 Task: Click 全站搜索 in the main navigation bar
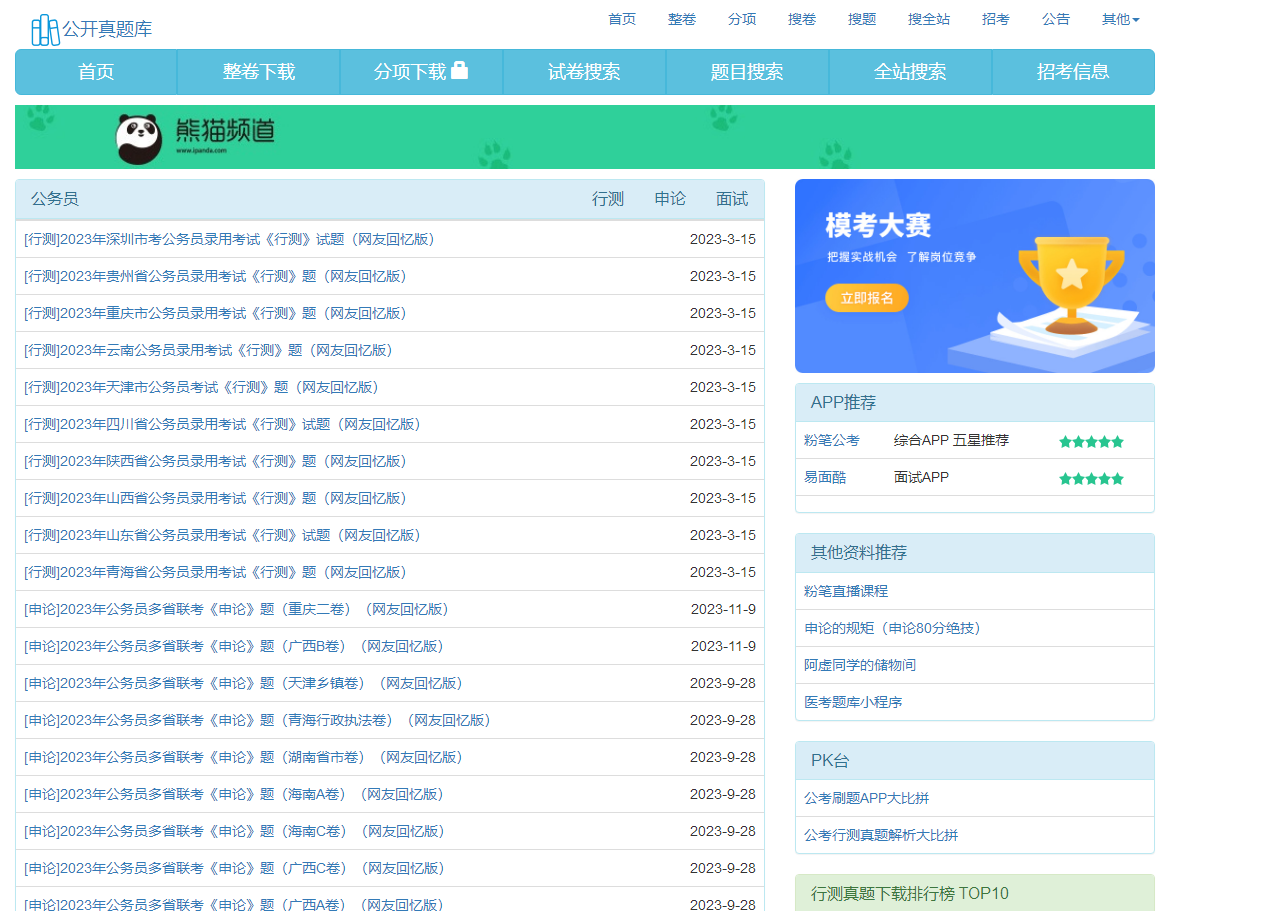pyautogui.click(x=910, y=71)
